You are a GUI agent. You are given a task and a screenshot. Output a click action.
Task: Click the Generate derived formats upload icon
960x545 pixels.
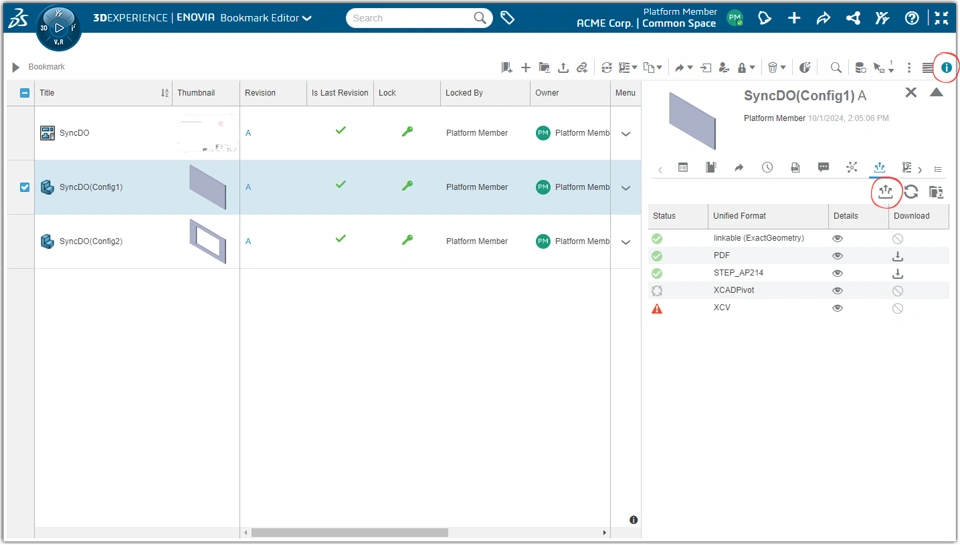(x=885, y=192)
